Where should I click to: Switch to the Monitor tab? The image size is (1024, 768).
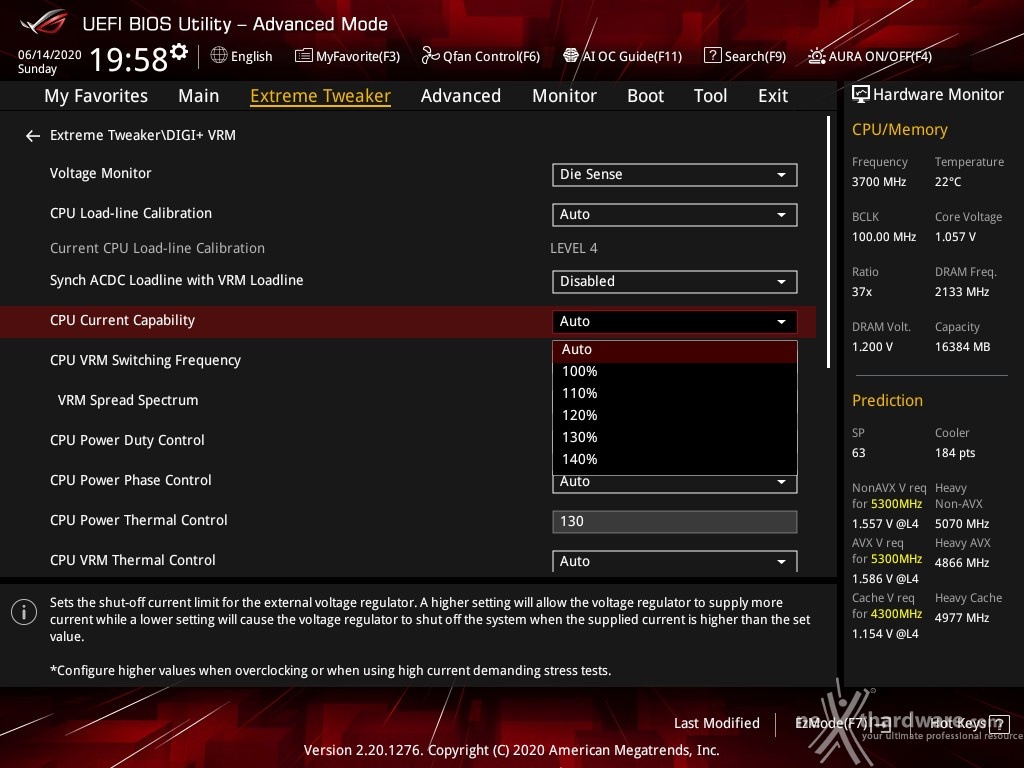pos(564,96)
